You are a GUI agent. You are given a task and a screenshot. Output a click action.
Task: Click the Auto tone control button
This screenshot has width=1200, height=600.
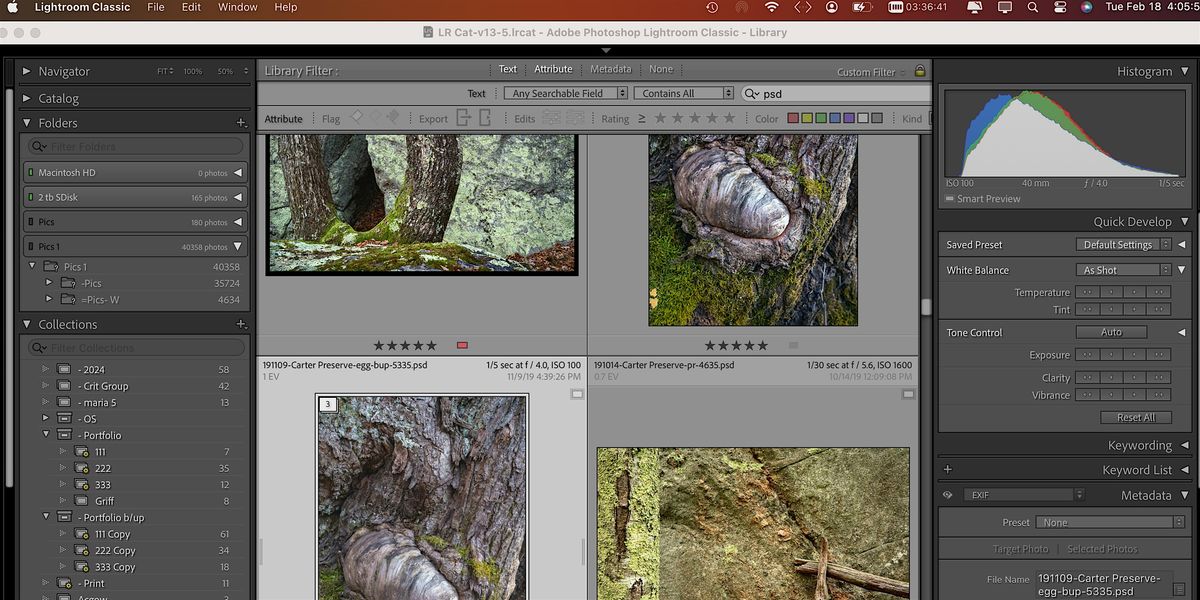1111,332
